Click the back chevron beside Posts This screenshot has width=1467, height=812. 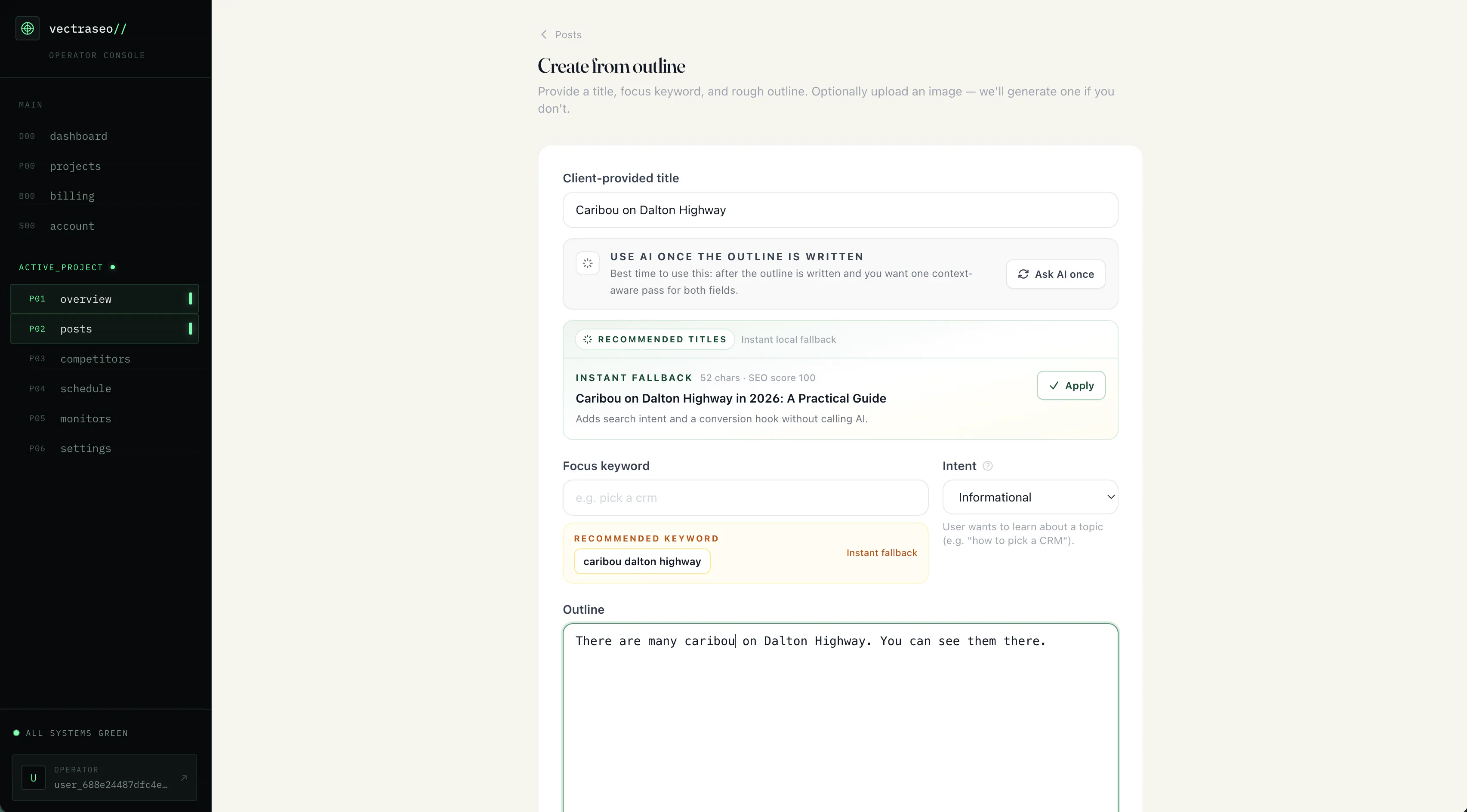[x=543, y=35]
